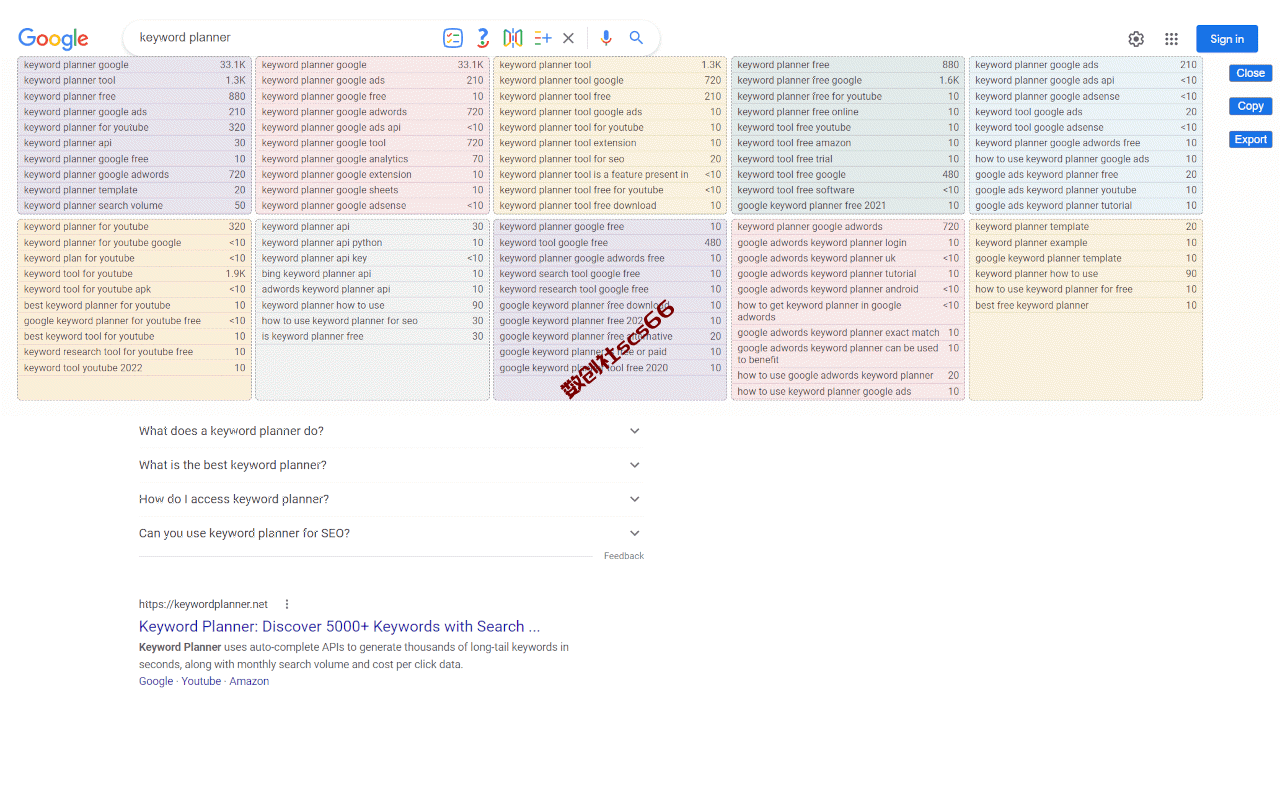Expand "What does a keyword planner do?"
This screenshot has height=800, width=1280.
point(390,431)
